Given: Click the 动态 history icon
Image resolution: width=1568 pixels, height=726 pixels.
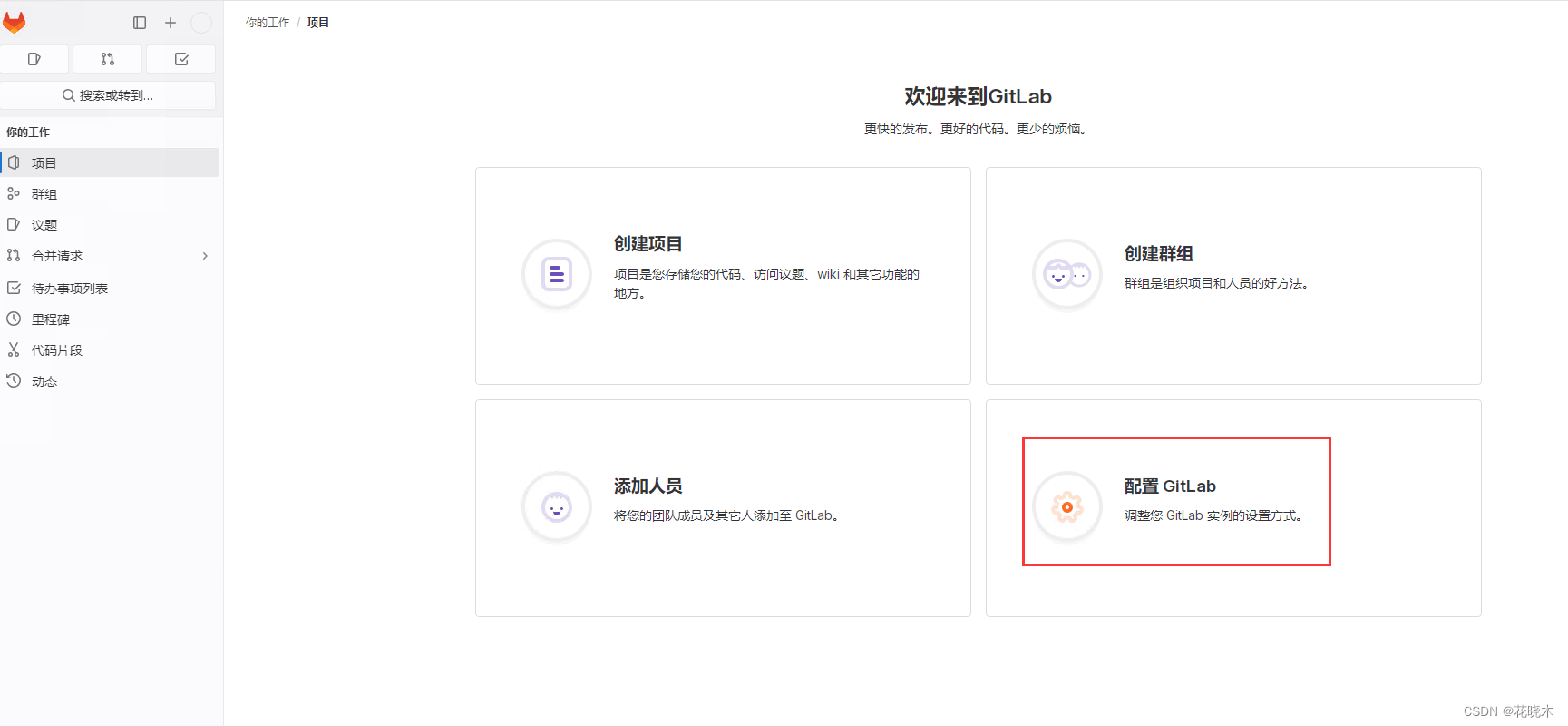Looking at the screenshot, I should point(14,380).
